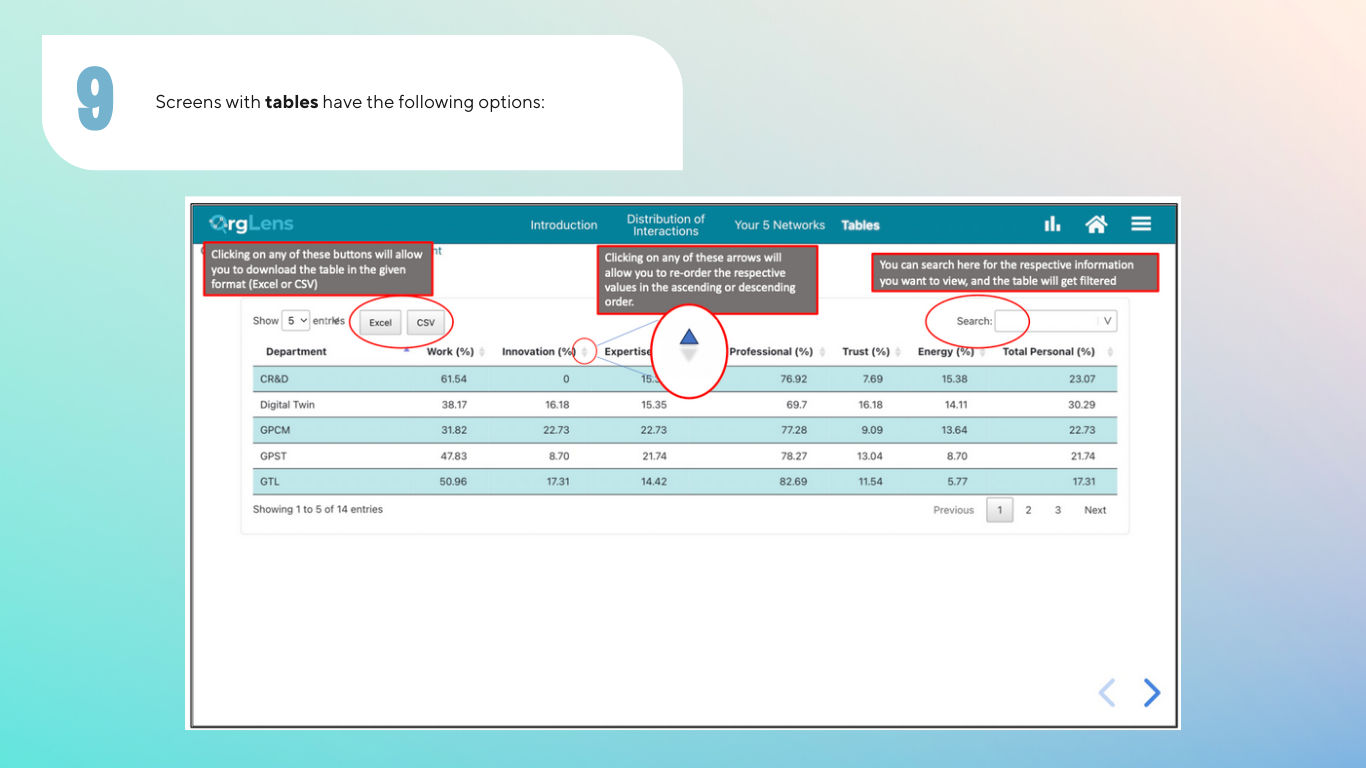Sort the Work (%) column
Screen dimensions: 1366x768
click(482, 352)
